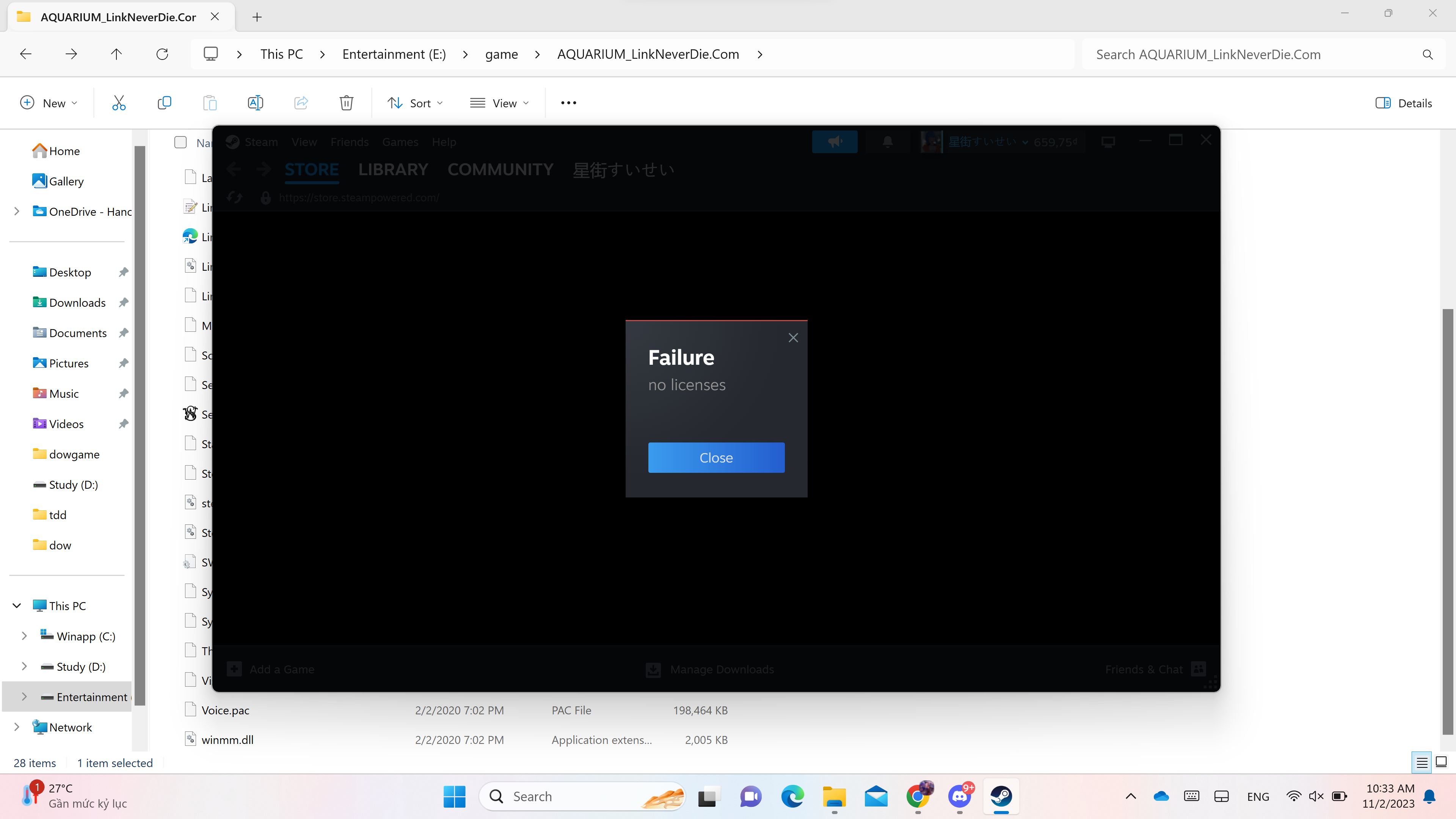This screenshot has width=1456, height=819.
Task: Open the Sort dropdown
Action: click(416, 103)
